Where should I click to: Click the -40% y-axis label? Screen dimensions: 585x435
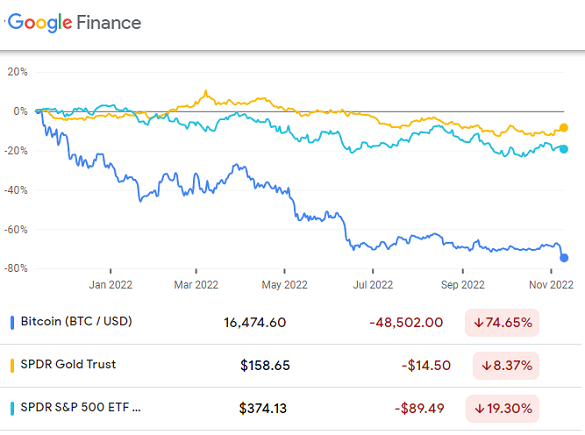pos(16,190)
